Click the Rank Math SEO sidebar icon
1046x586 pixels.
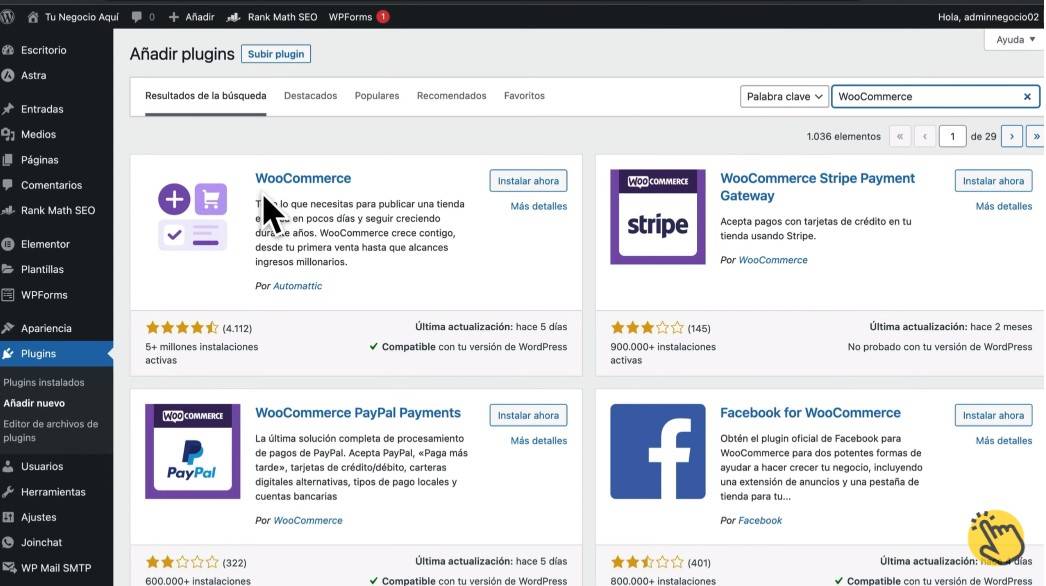pyautogui.click(x=8, y=210)
